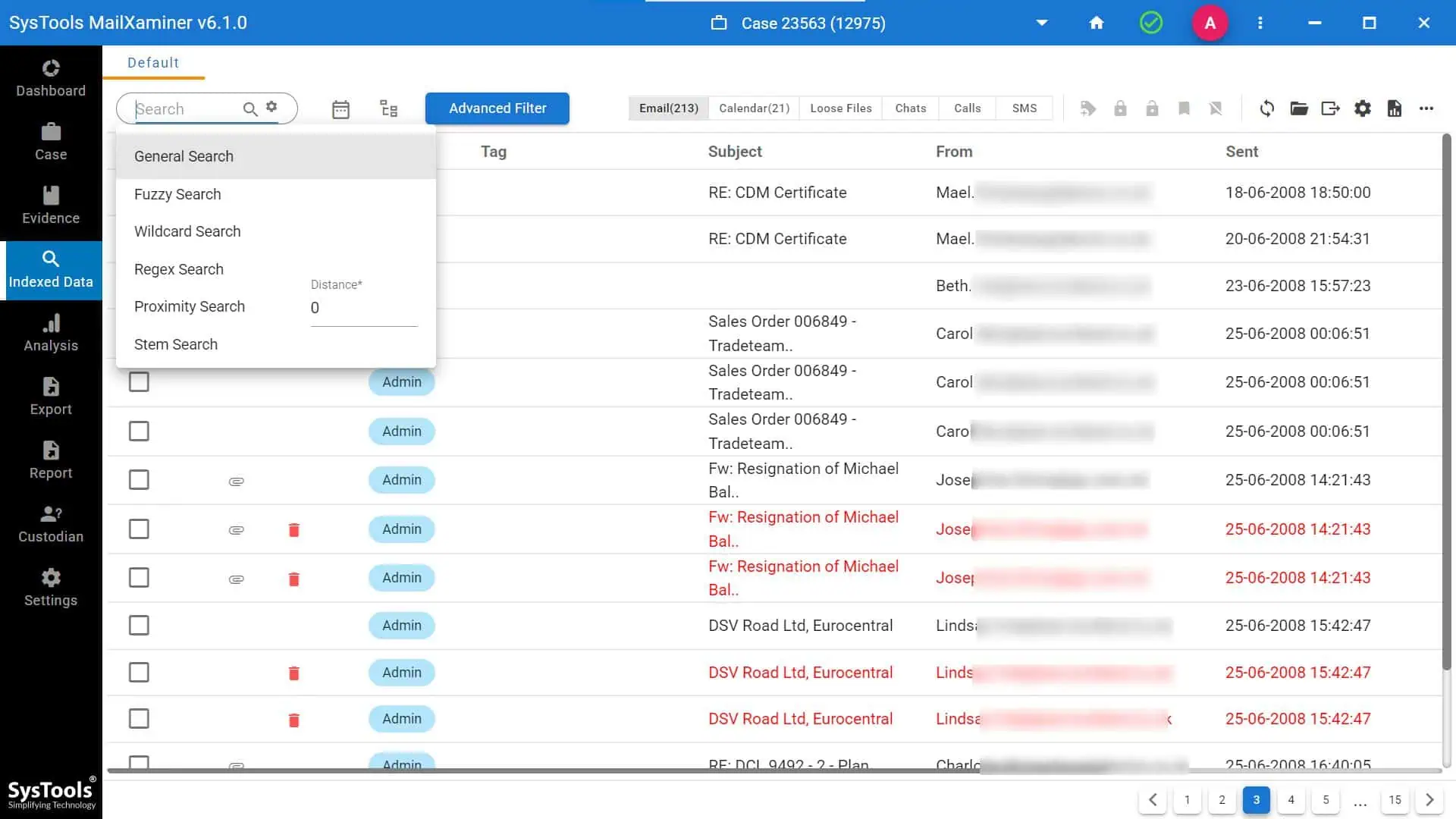Go to page 4
1456x819 pixels.
pyautogui.click(x=1291, y=800)
